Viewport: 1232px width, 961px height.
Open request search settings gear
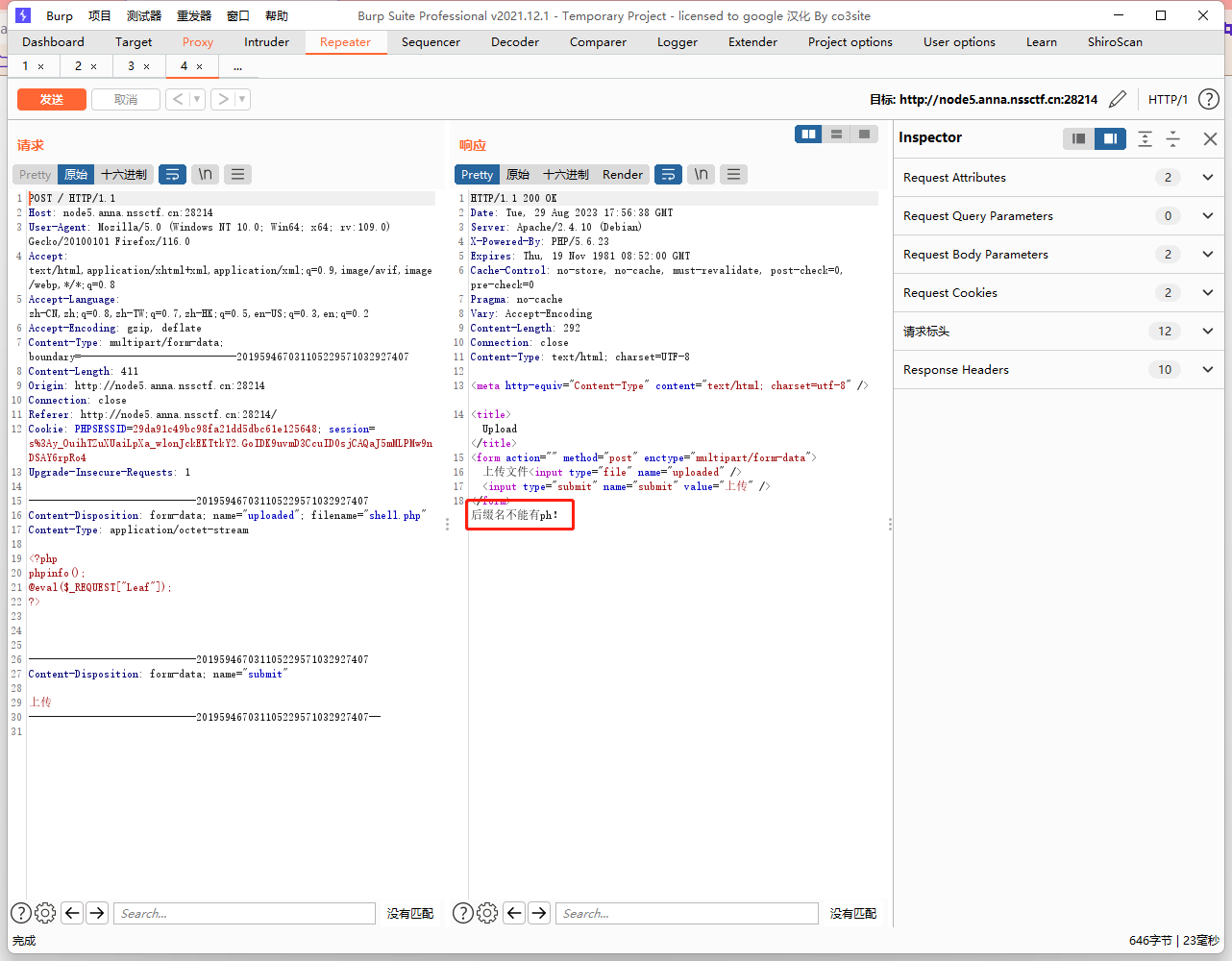tap(45, 913)
